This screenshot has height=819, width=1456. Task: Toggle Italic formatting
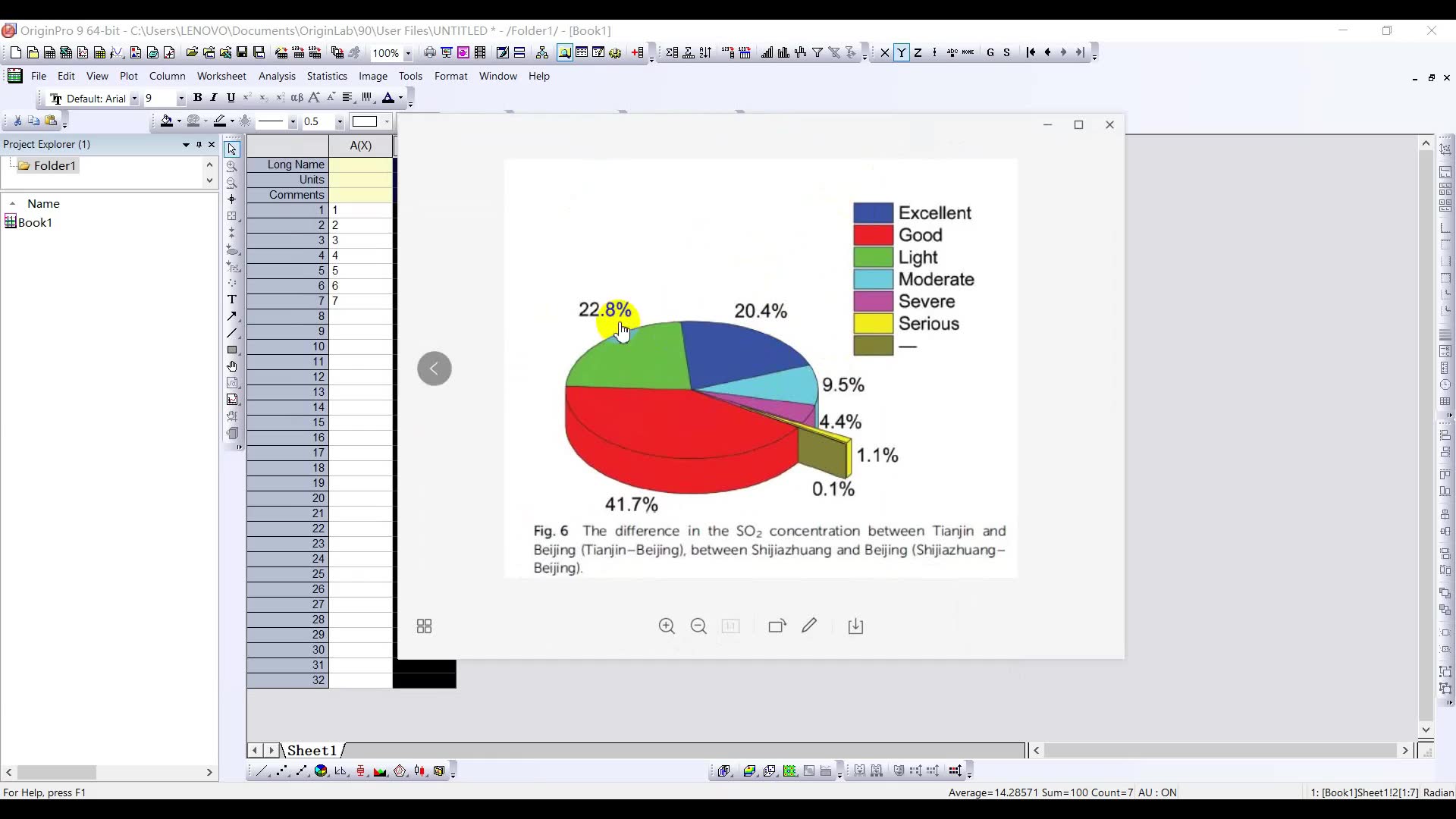[214, 98]
